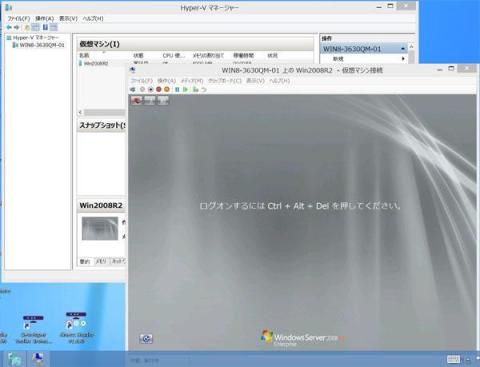Image resolution: width=480 pixels, height=367 pixels.
Task: Switch to メモリ tab in details pane
Action: tap(101, 261)
